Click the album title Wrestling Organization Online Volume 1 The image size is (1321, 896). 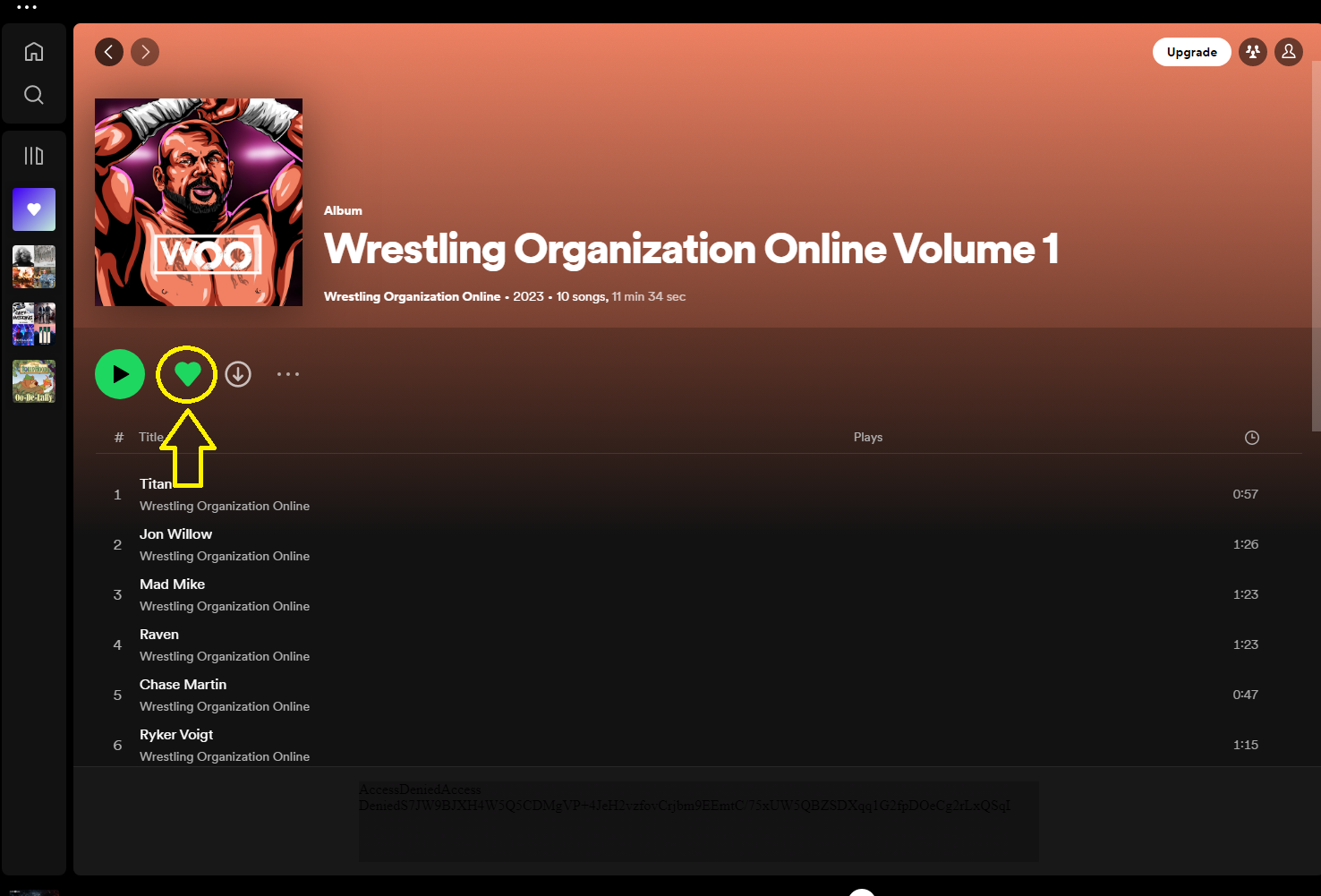691,249
